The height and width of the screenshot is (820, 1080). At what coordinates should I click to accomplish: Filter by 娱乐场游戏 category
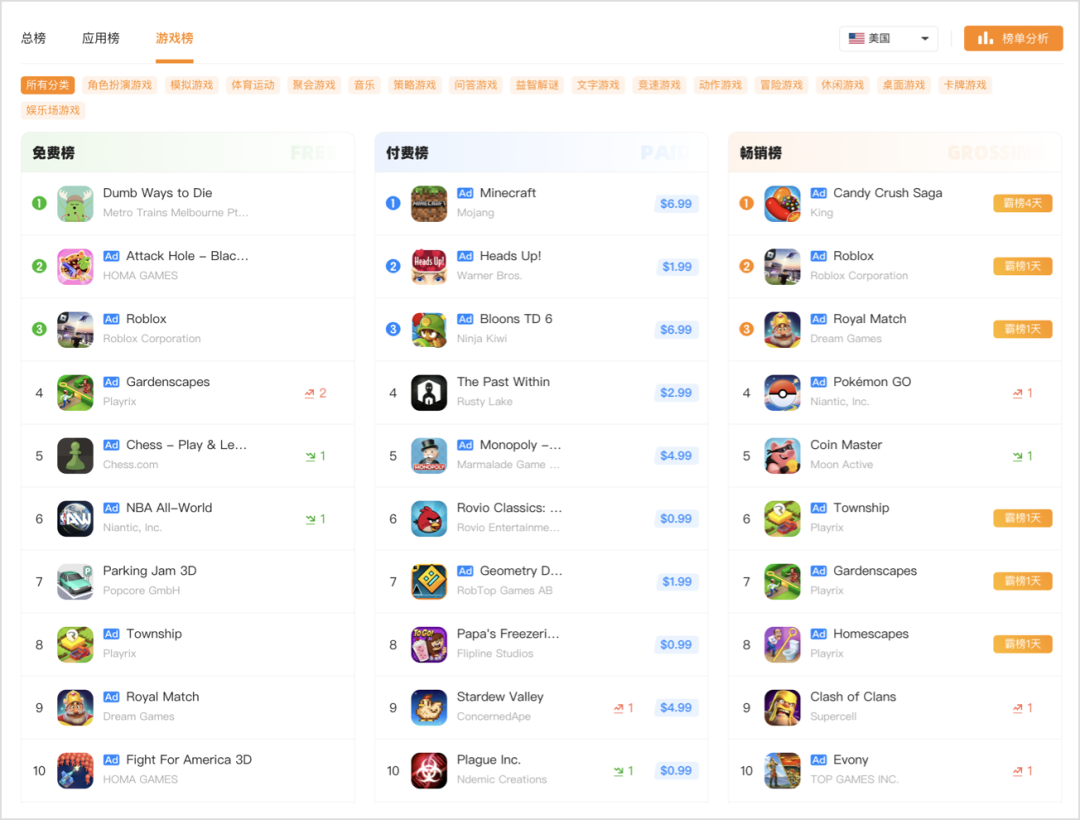point(53,110)
